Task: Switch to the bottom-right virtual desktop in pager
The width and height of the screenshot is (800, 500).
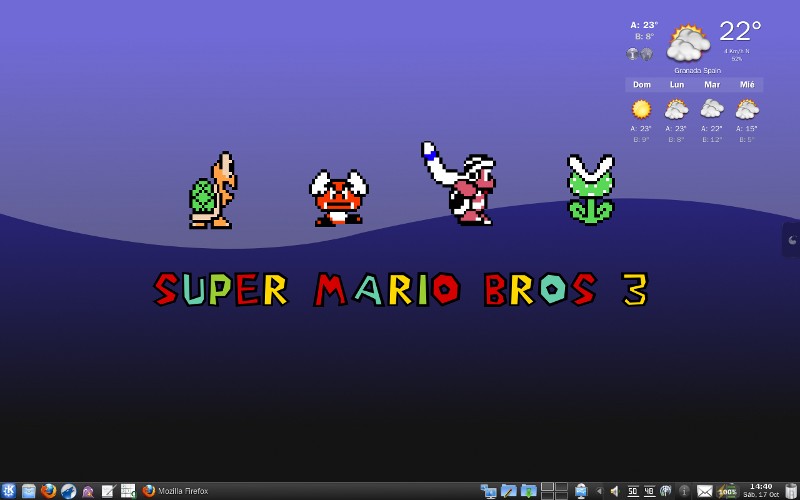Action: pos(561,495)
